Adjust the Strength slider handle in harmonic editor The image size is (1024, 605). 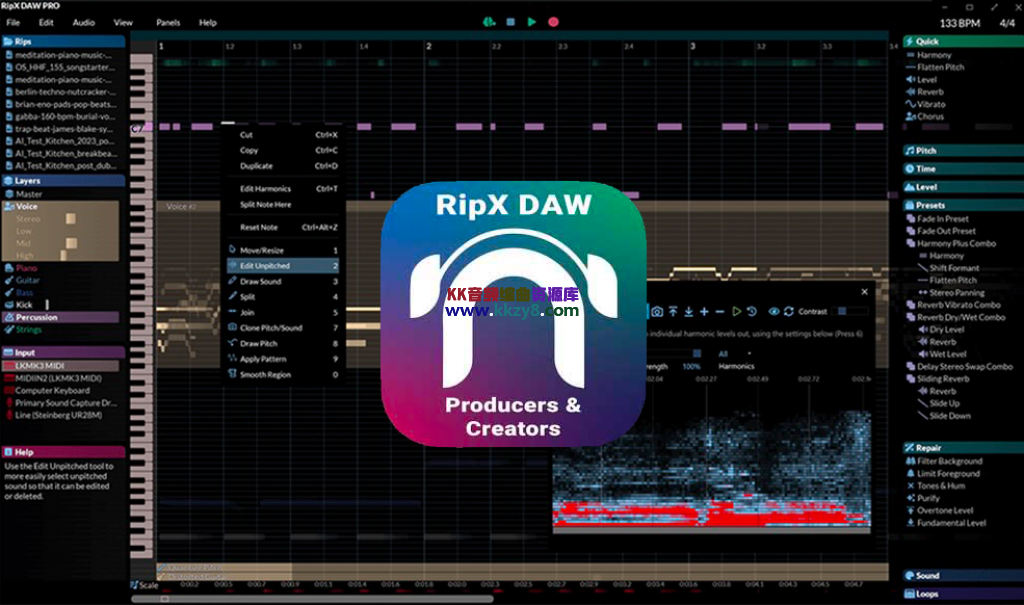[x=697, y=353]
